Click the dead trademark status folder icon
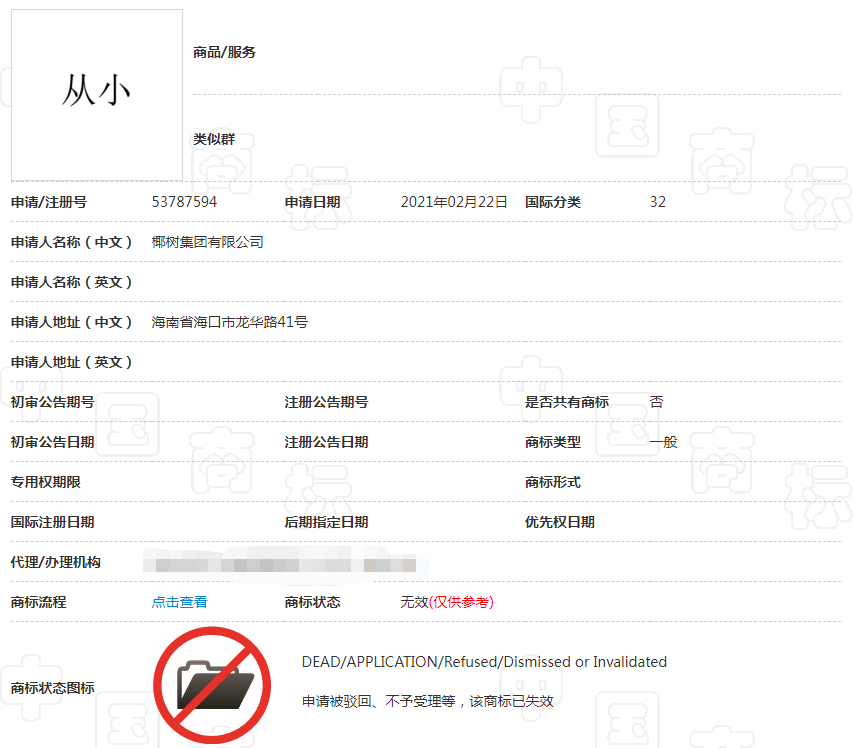Image resolution: width=854 pixels, height=748 pixels. [x=212, y=685]
